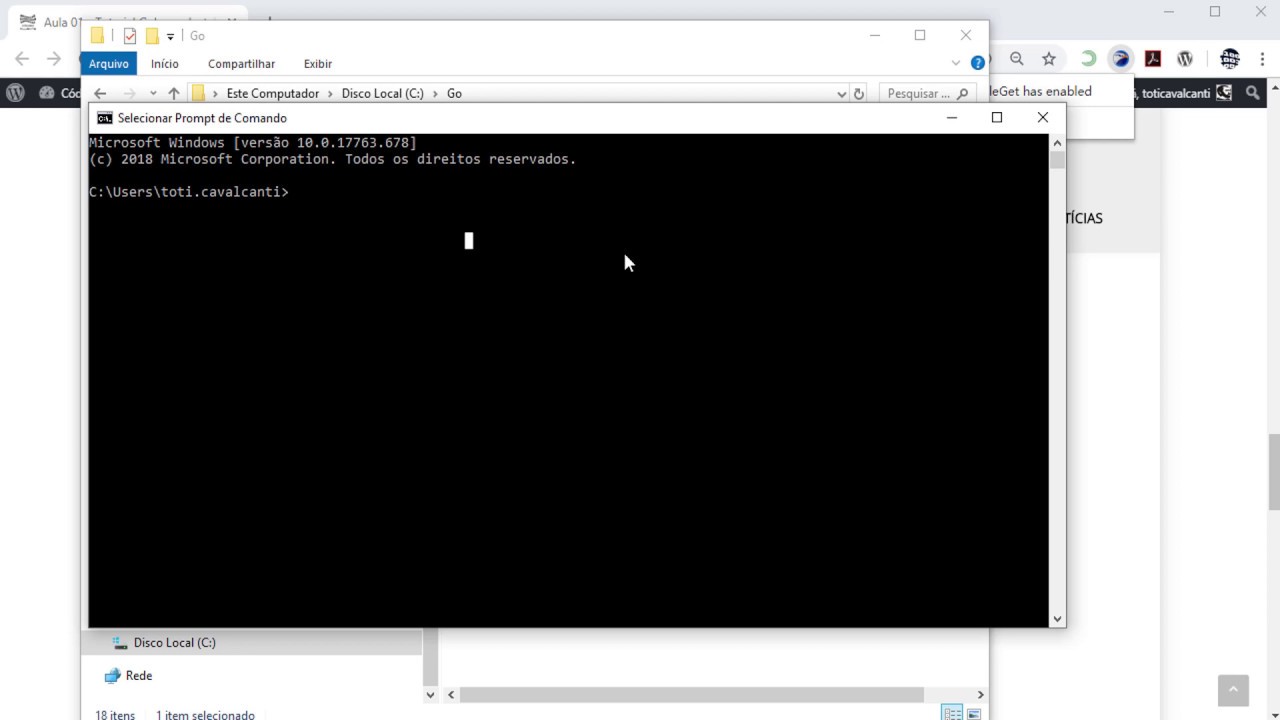This screenshot has width=1280, height=720.
Task: Go back in File Explorer
Action: coord(100,93)
